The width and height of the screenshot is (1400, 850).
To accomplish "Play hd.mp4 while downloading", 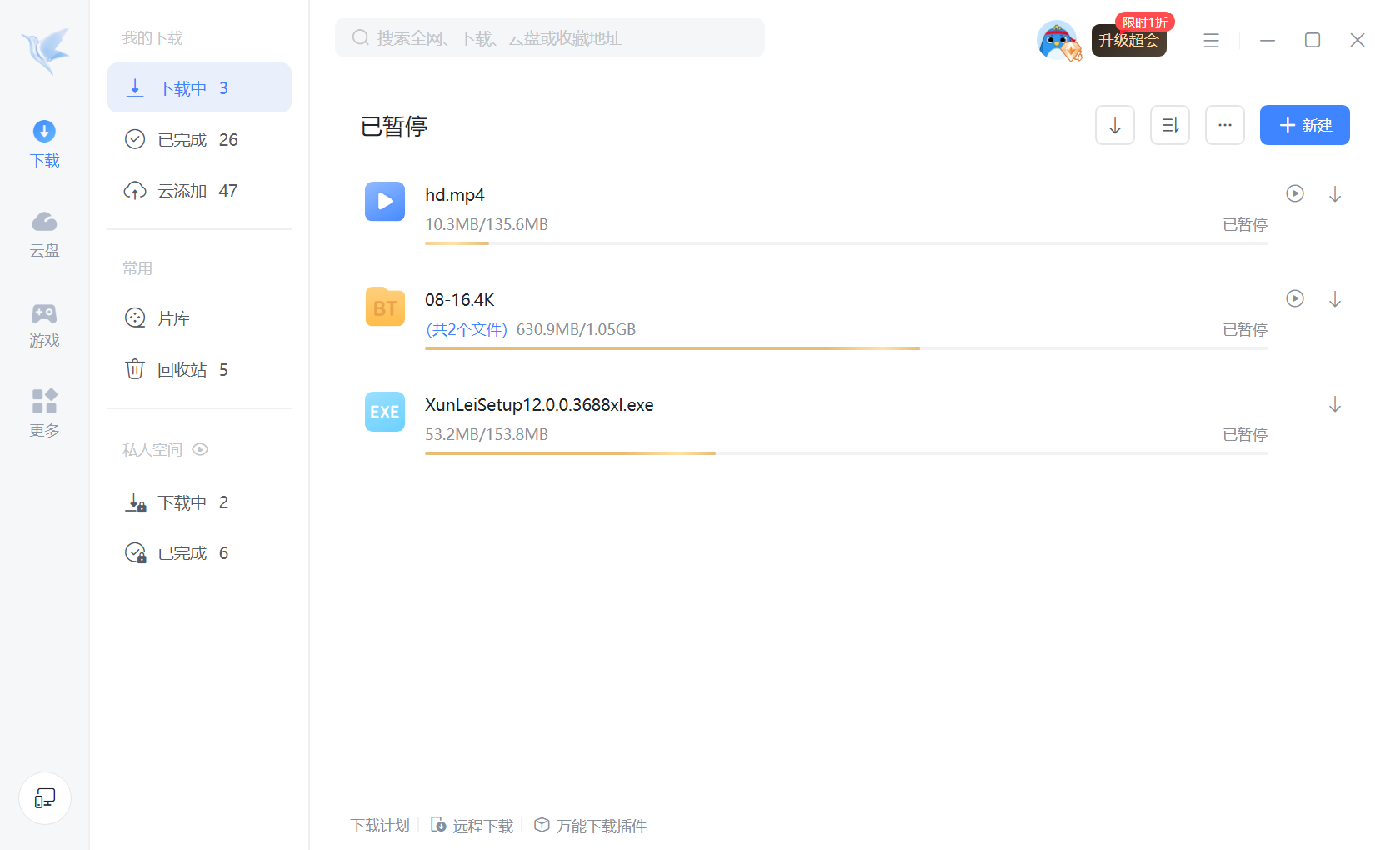I will 1294,193.
